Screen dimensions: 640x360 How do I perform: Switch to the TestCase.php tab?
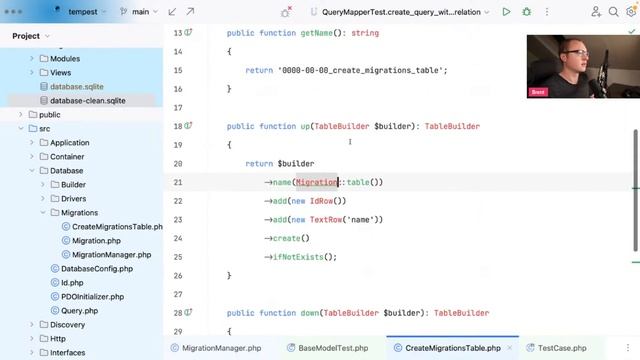tap(556, 348)
